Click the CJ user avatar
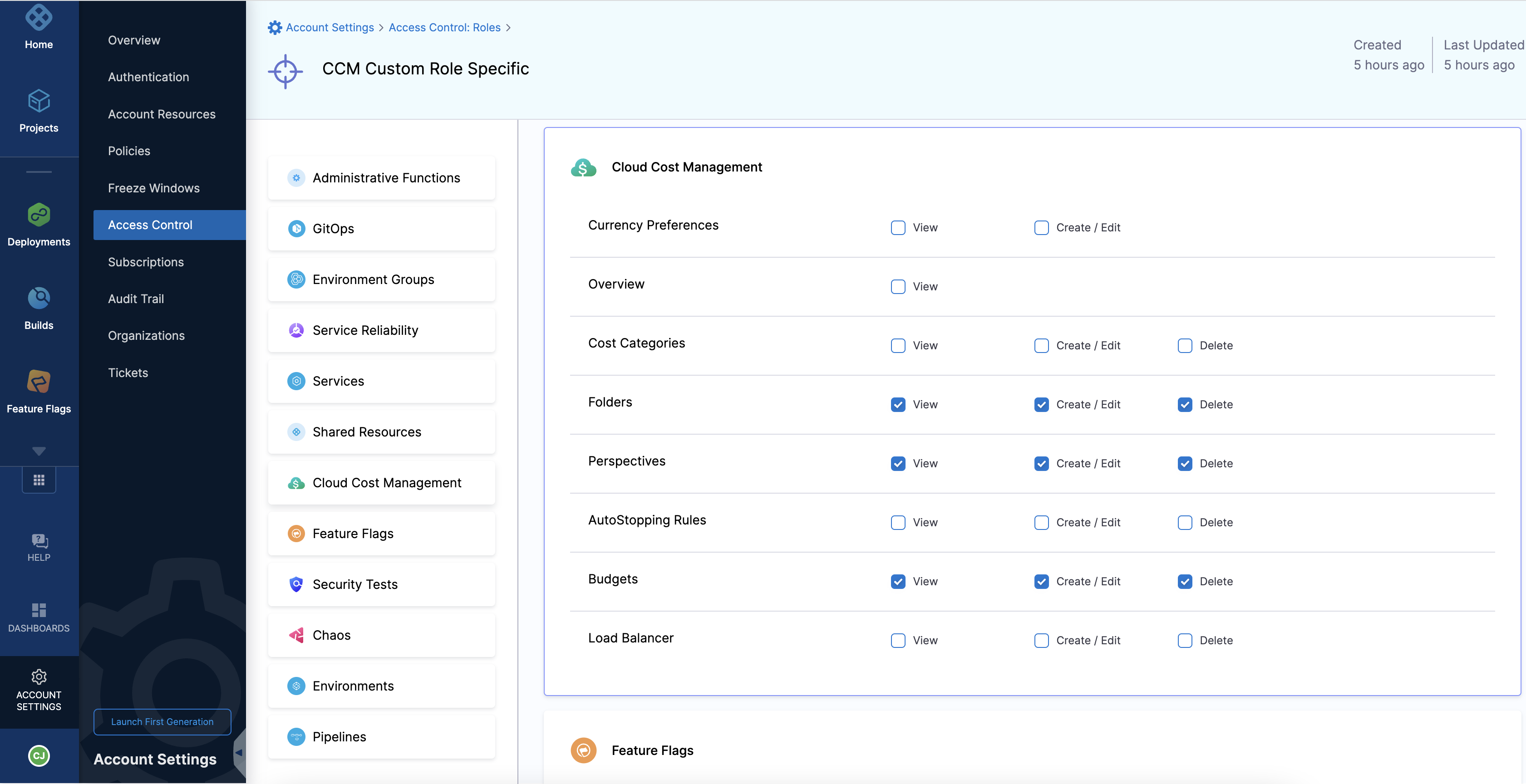The height and width of the screenshot is (784, 1526). (x=39, y=755)
